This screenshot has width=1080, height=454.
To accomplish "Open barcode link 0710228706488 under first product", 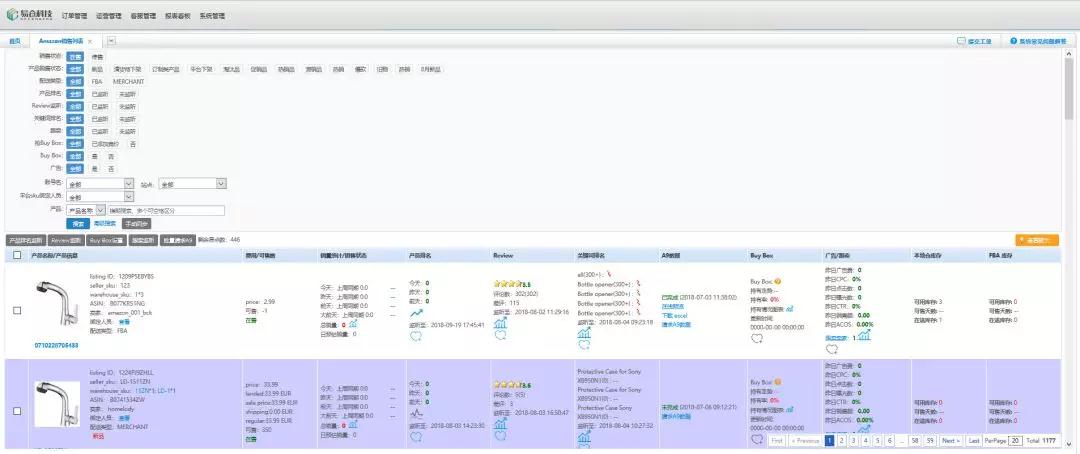I will 56,345.
